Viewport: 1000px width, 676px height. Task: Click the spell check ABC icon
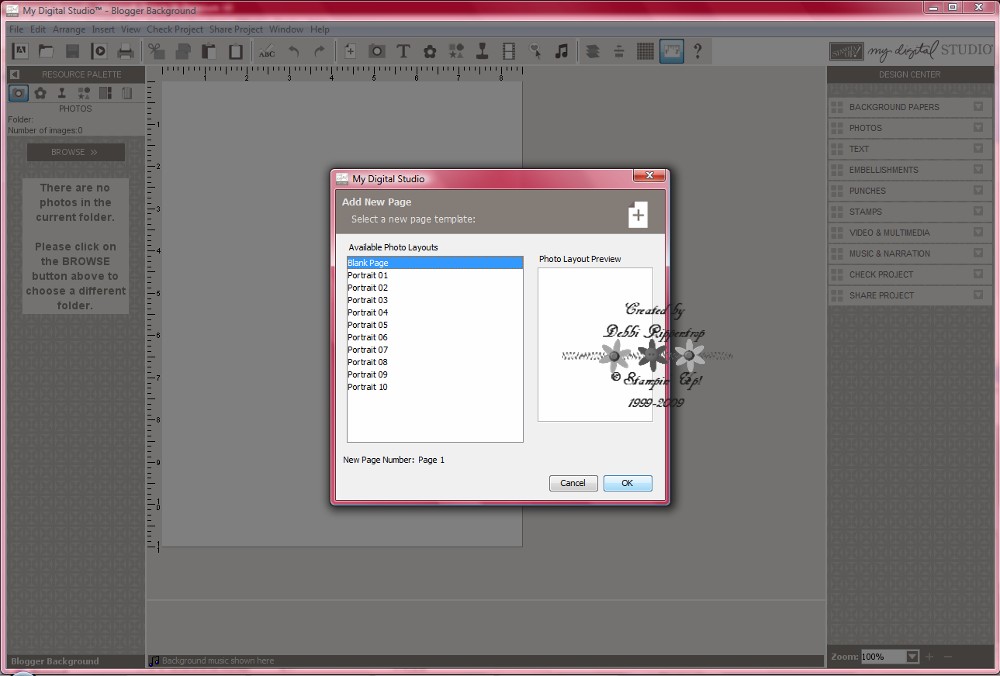267,52
